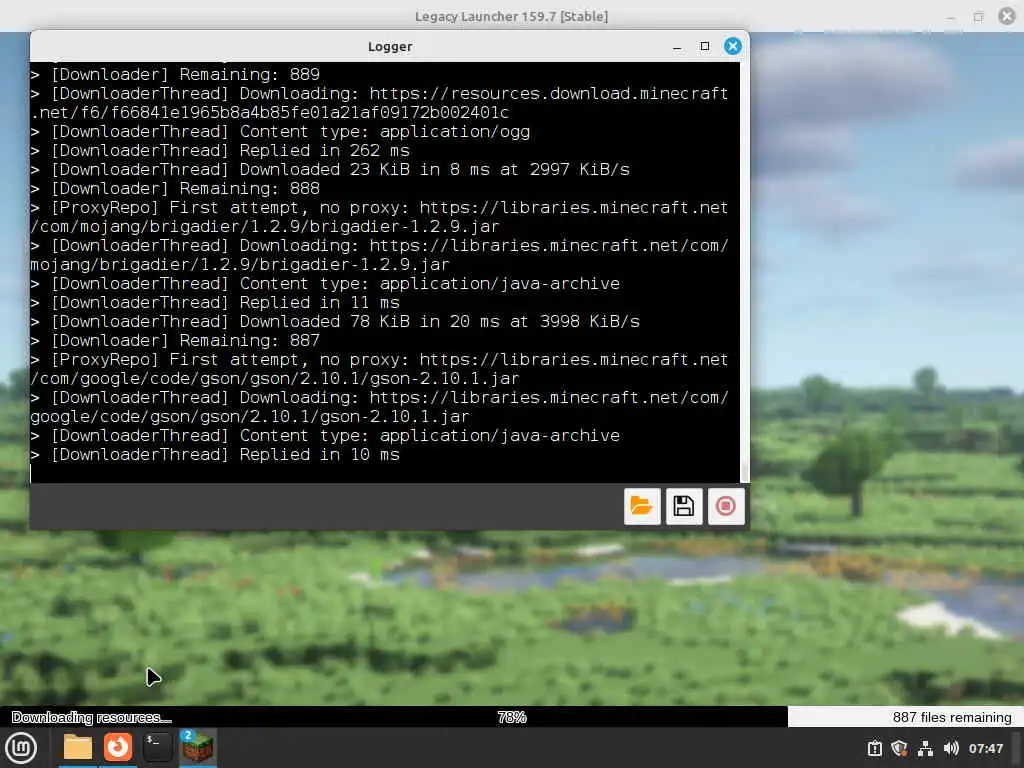Minimize the Logger window

pos(677,46)
